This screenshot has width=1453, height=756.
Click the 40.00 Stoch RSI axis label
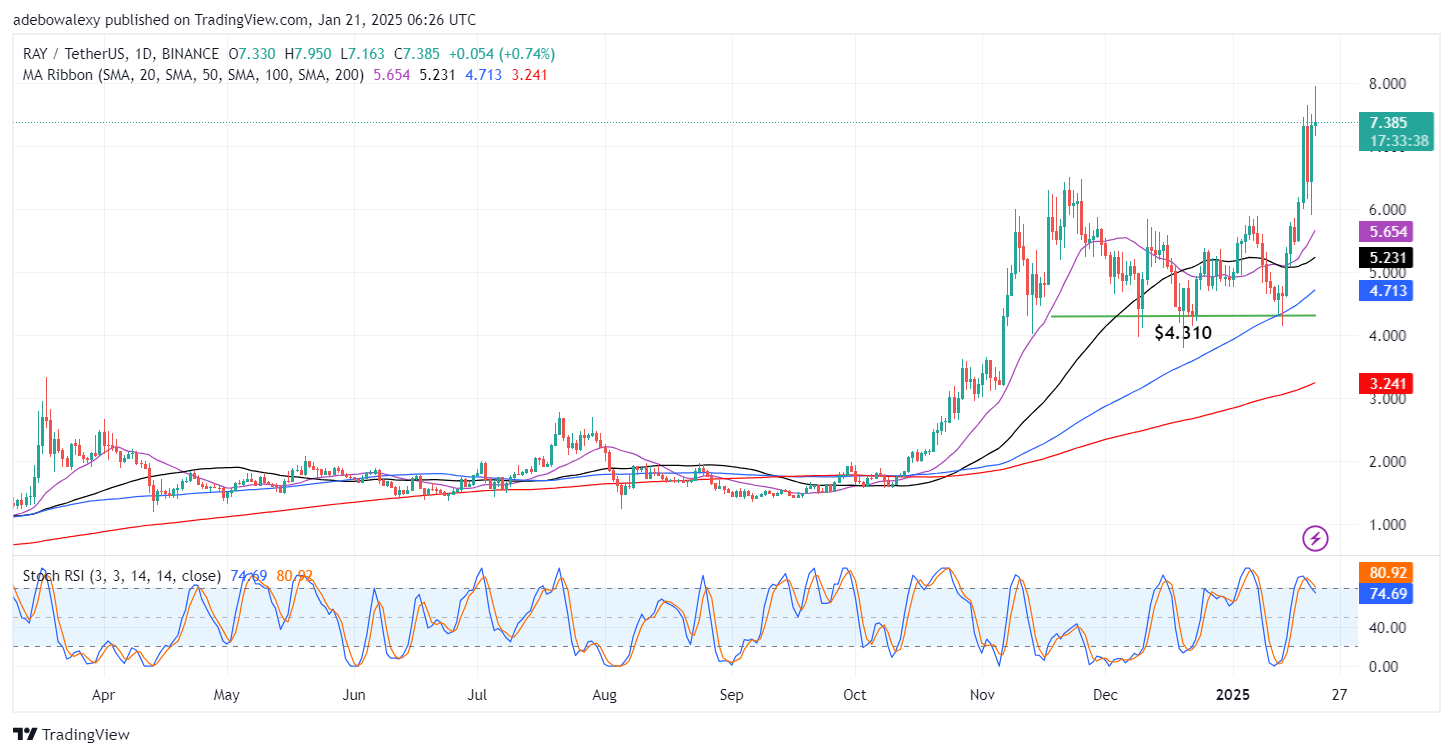[x=1390, y=628]
